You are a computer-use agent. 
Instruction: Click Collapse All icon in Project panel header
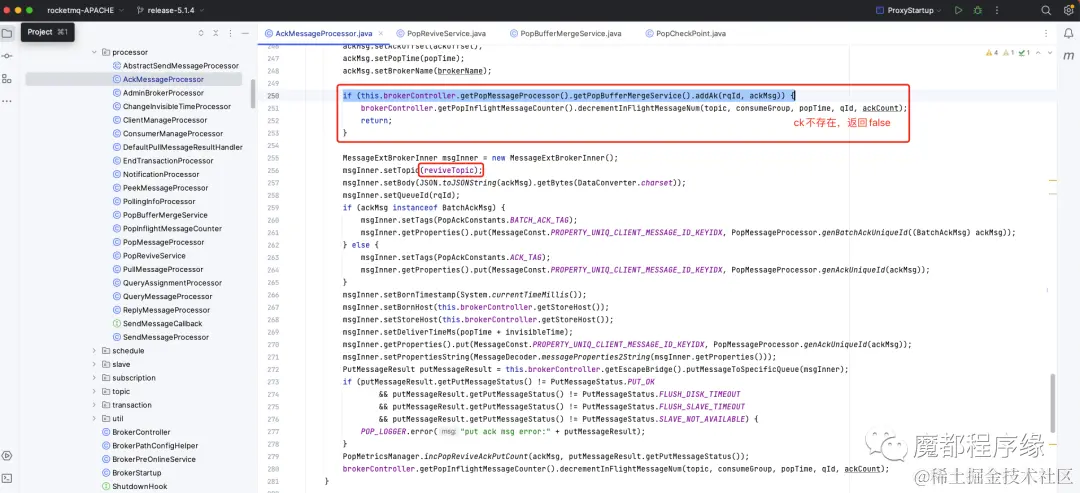click(216, 33)
